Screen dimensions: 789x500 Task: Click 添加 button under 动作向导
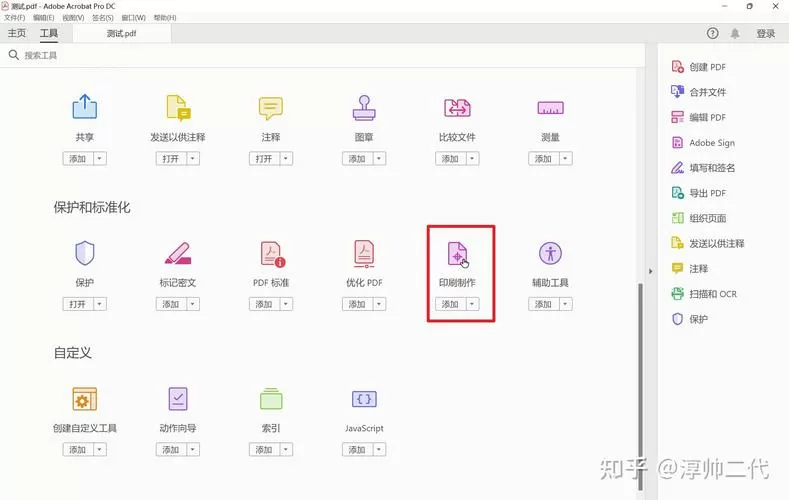point(171,450)
